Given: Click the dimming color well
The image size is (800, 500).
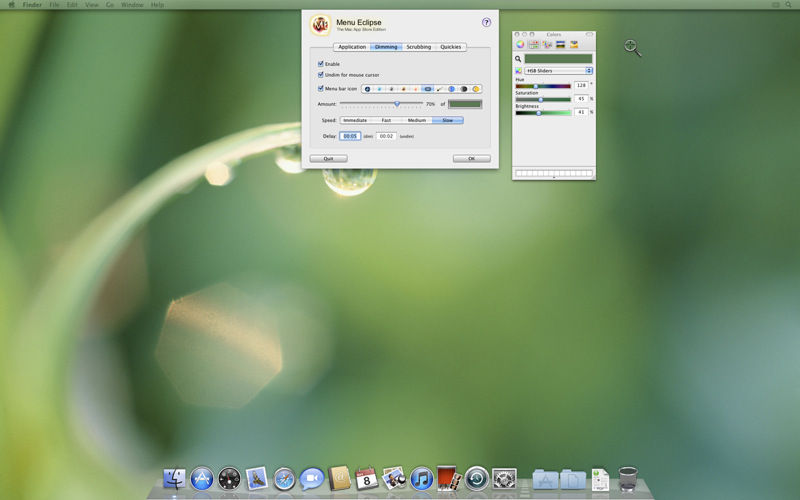Looking at the screenshot, I should (465, 104).
